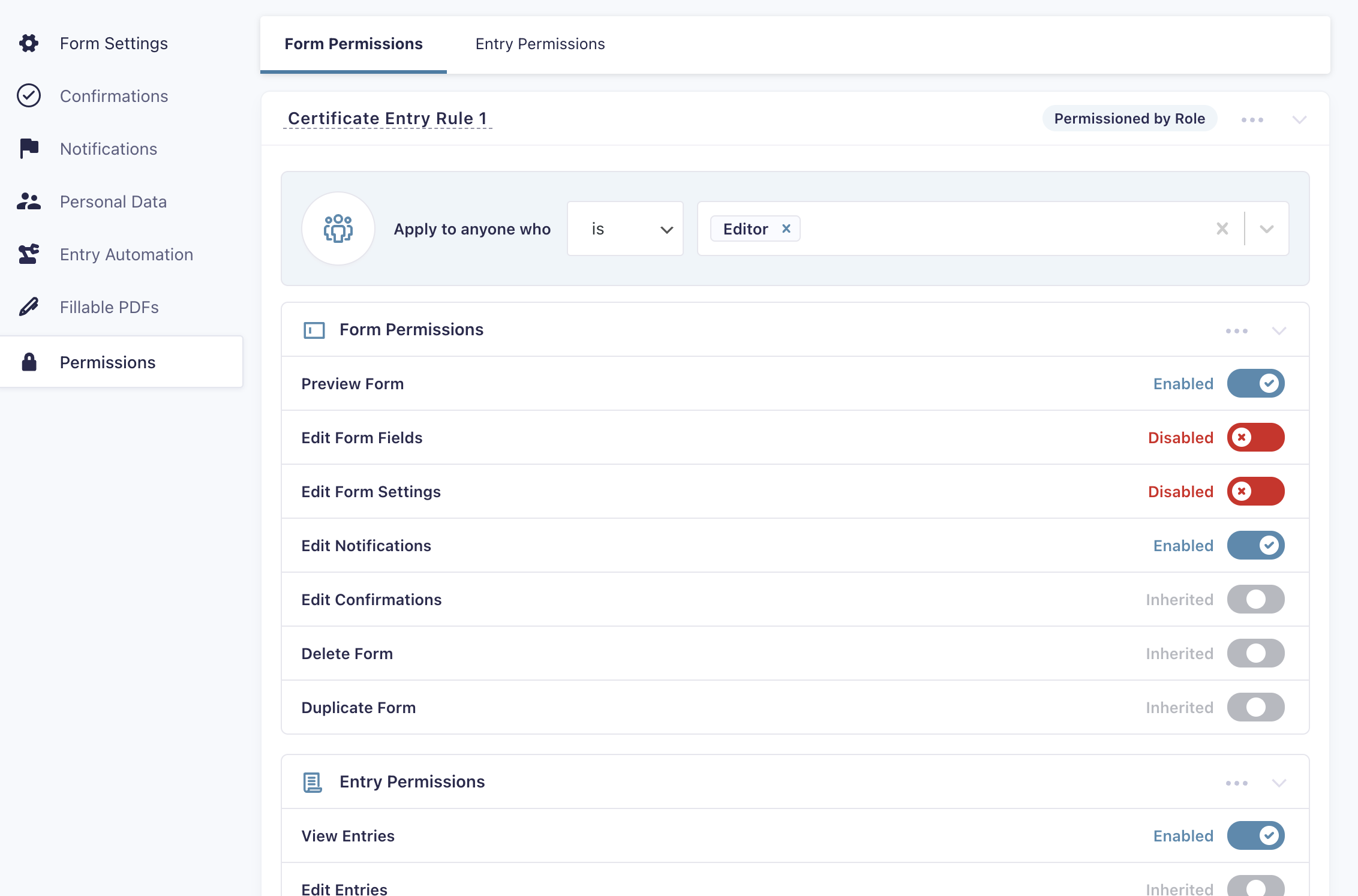Remove the Editor role tag

pyautogui.click(x=786, y=228)
